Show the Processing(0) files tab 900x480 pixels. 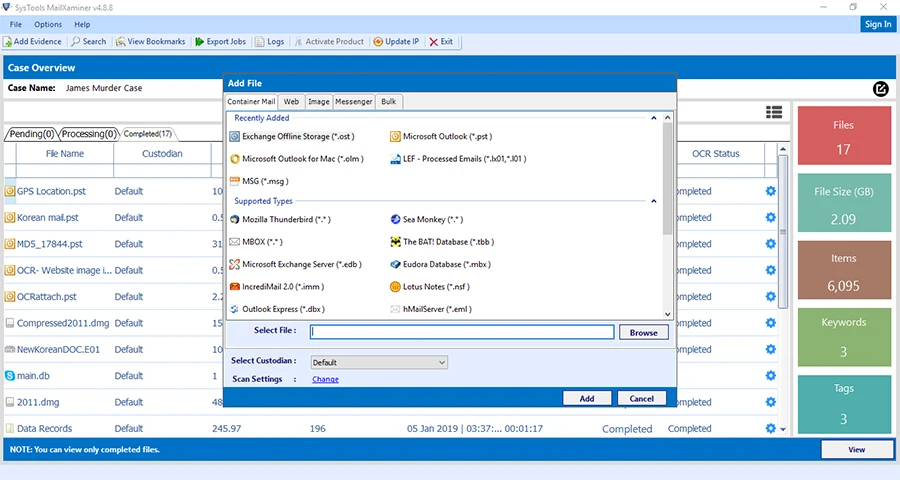click(89, 134)
